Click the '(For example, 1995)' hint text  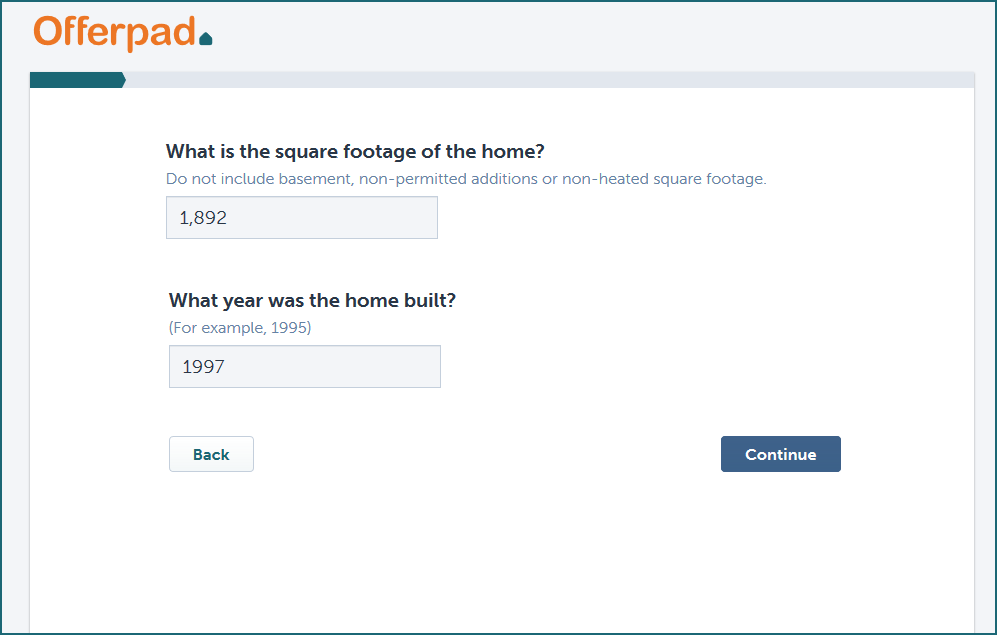(x=240, y=328)
